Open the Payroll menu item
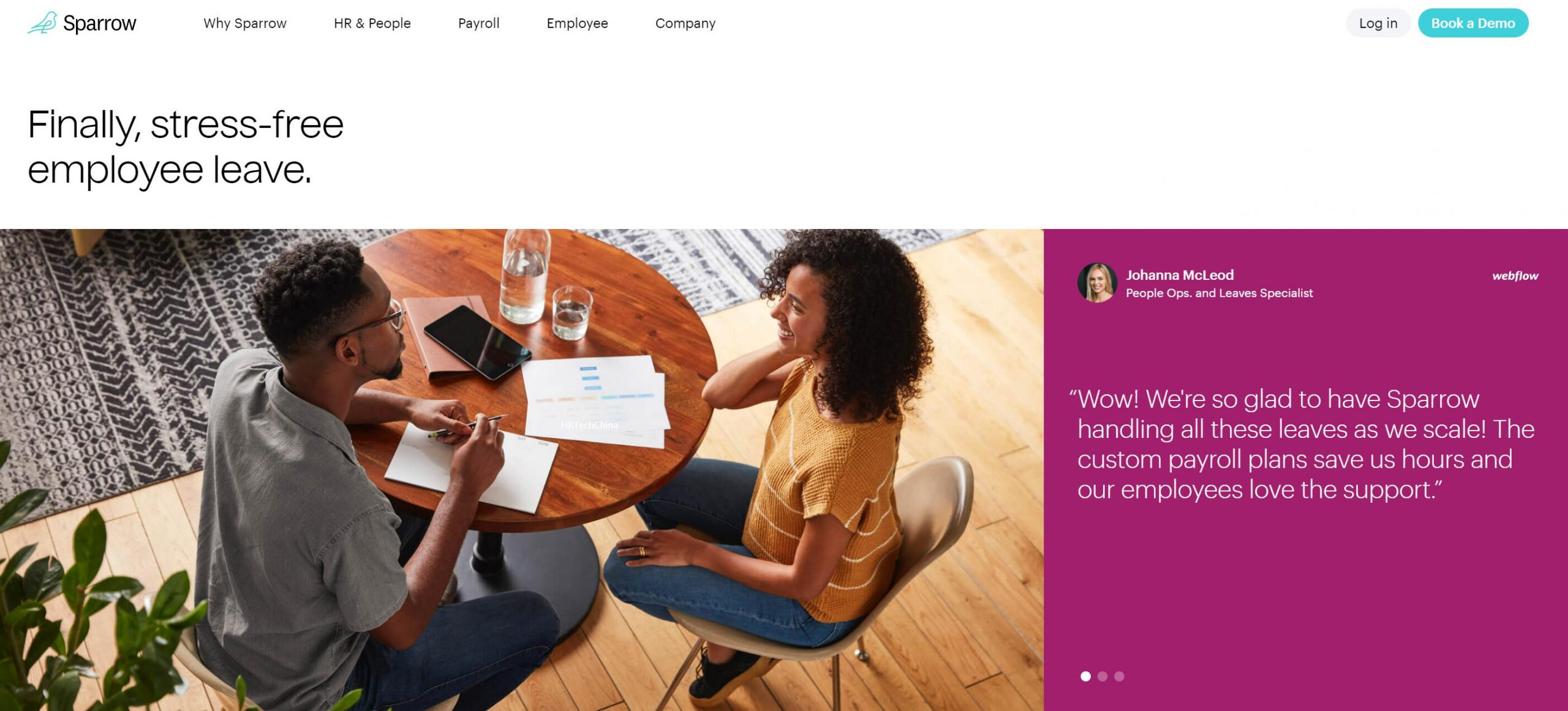Image resolution: width=1568 pixels, height=711 pixels. click(479, 23)
